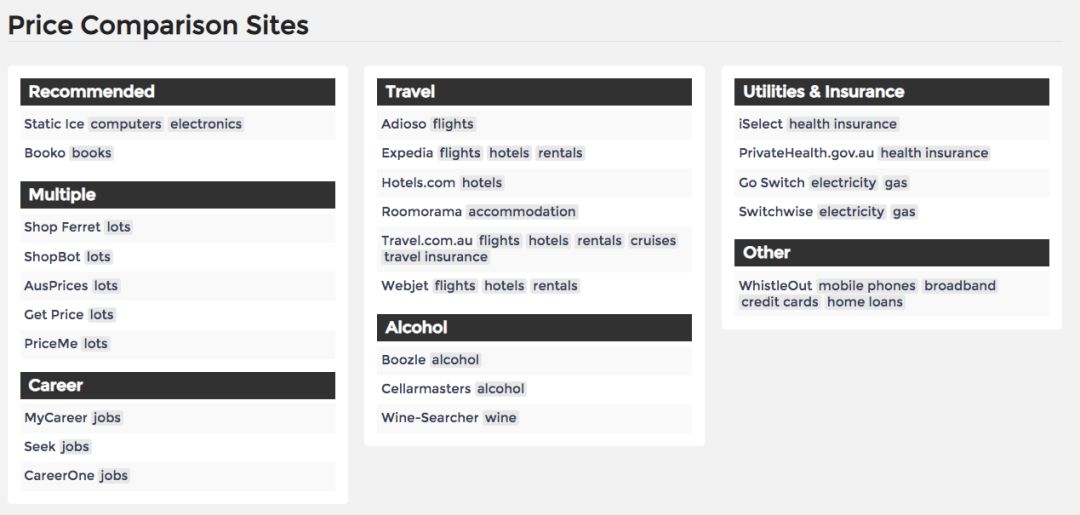The image size is (1080, 515).
Task: Open the CareerOne link
Action: [x=59, y=476]
